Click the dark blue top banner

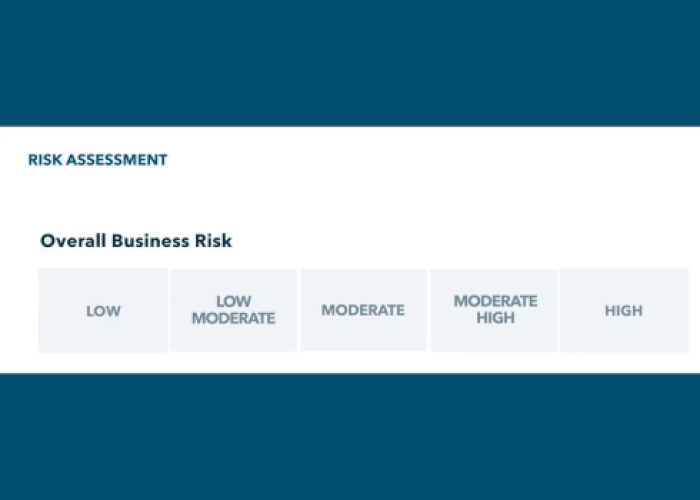pos(350,62)
